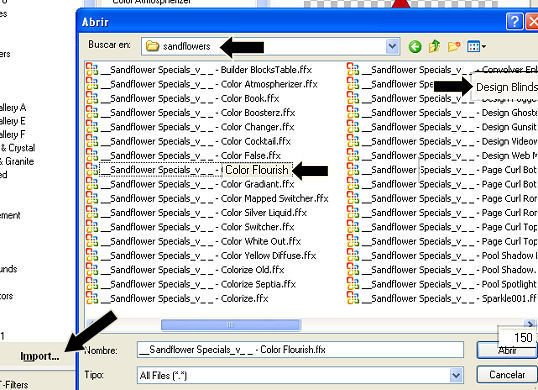The height and width of the screenshot is (390, 538).
Task: Go up one folder level icon
Action: (434, 46)
